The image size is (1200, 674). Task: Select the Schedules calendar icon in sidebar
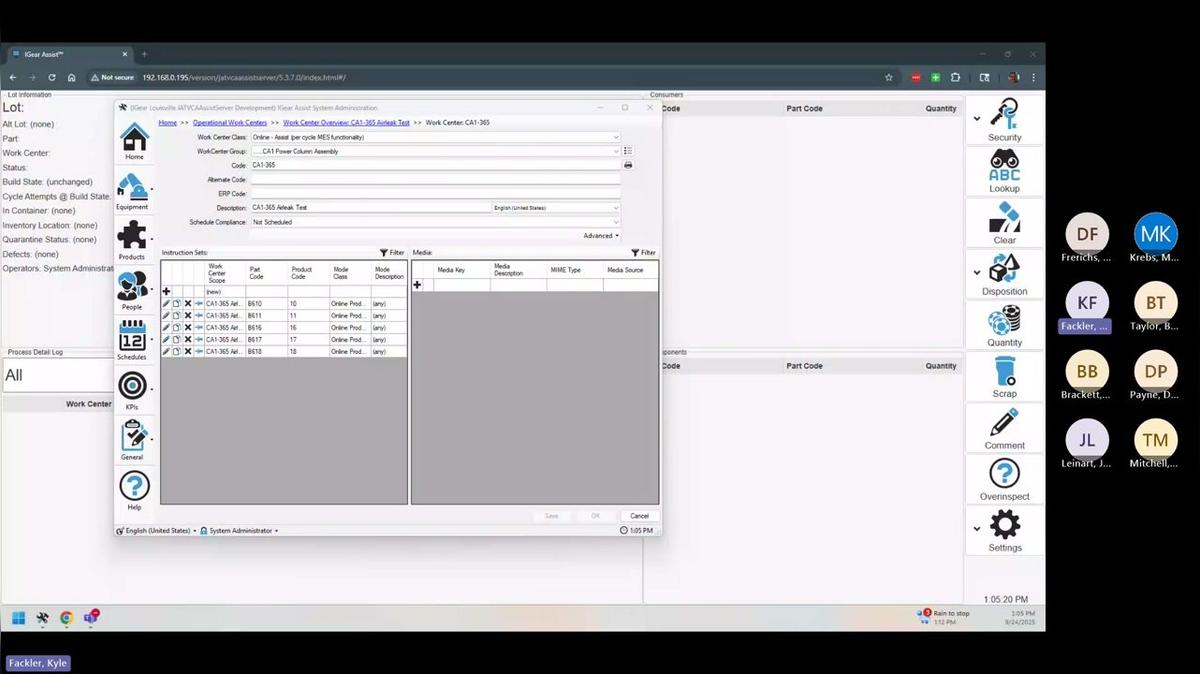click(x=134, y=337)
